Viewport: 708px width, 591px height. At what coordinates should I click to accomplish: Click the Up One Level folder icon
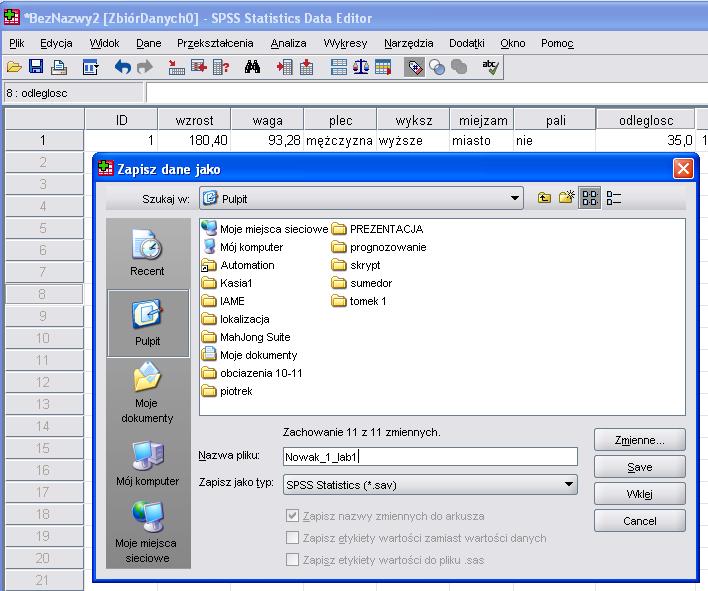544,198
